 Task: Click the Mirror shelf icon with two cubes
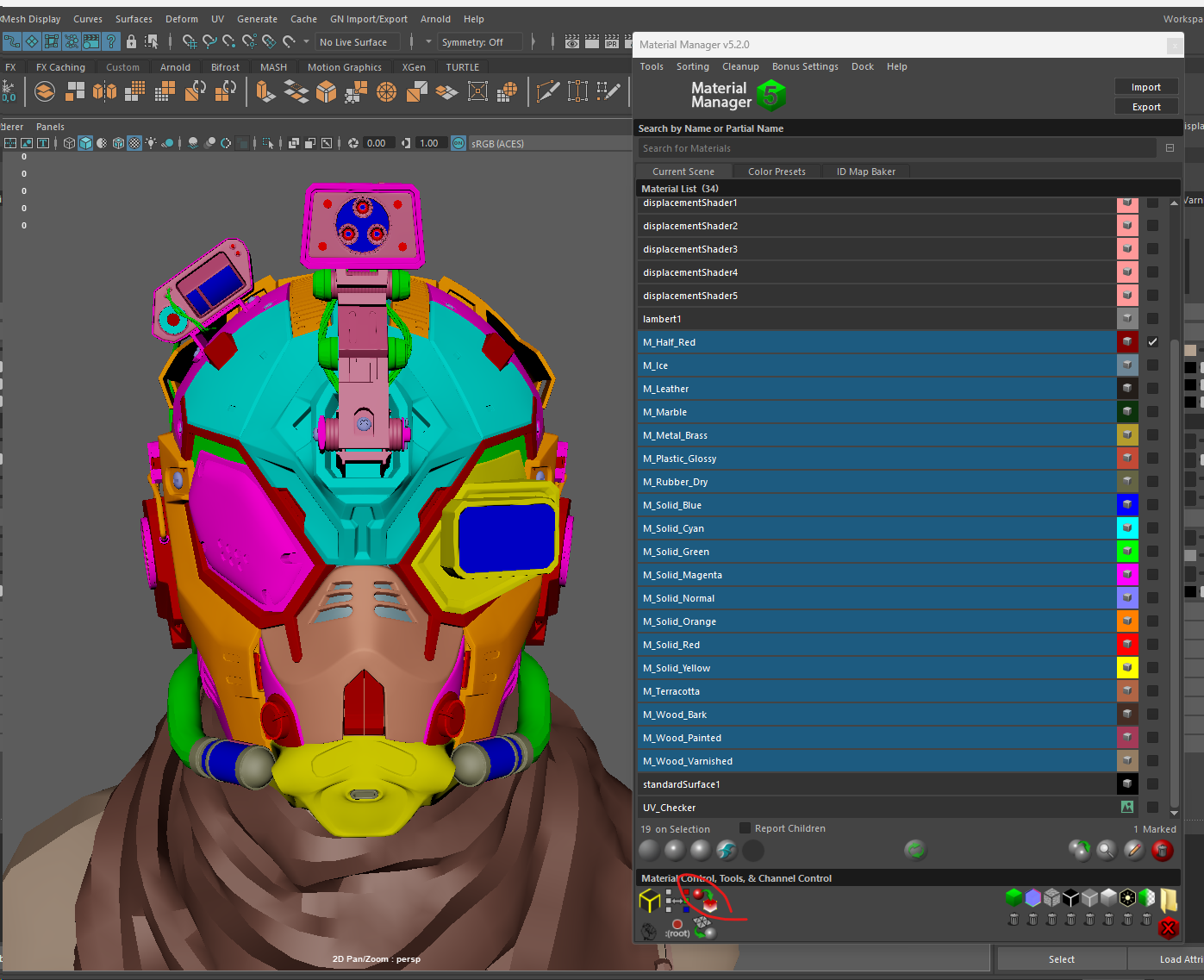pos(104,91)
